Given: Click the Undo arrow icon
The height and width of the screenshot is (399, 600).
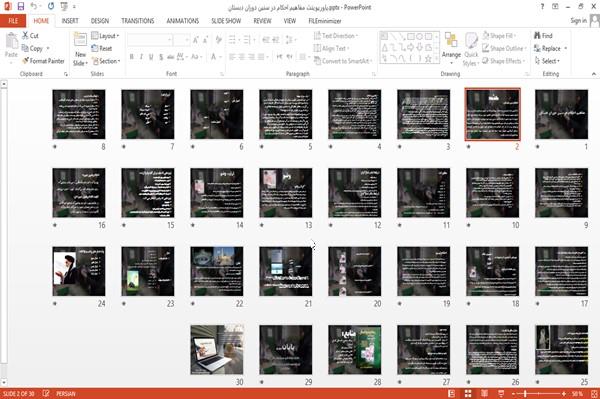Looking at the screenshot, I should (34, 7).
